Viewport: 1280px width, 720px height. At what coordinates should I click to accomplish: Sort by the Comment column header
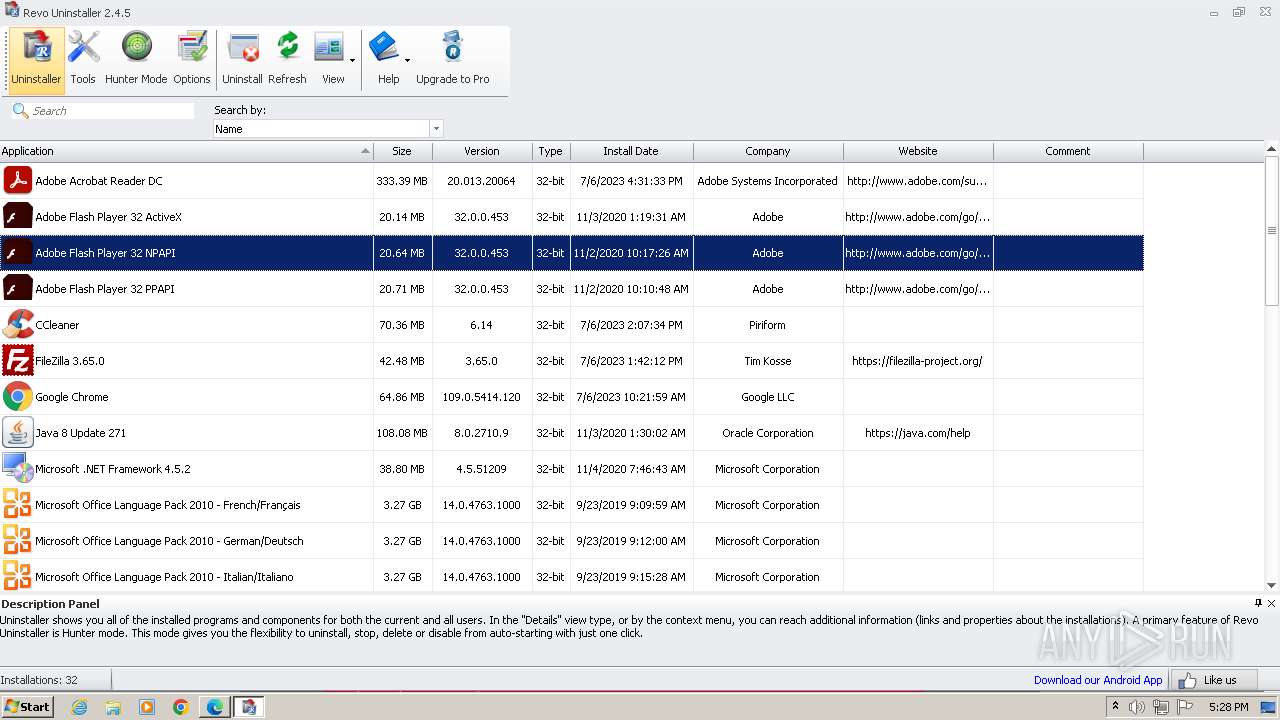tap(1068, 151)
